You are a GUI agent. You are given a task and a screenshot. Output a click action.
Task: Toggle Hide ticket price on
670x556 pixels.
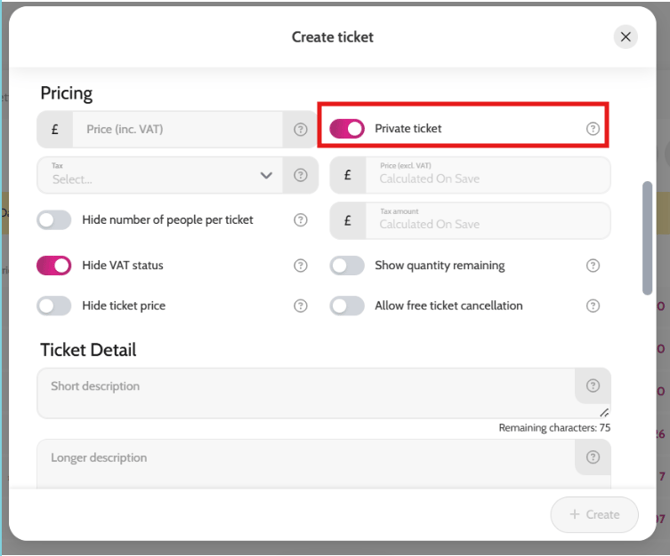[x=54, y=306]
